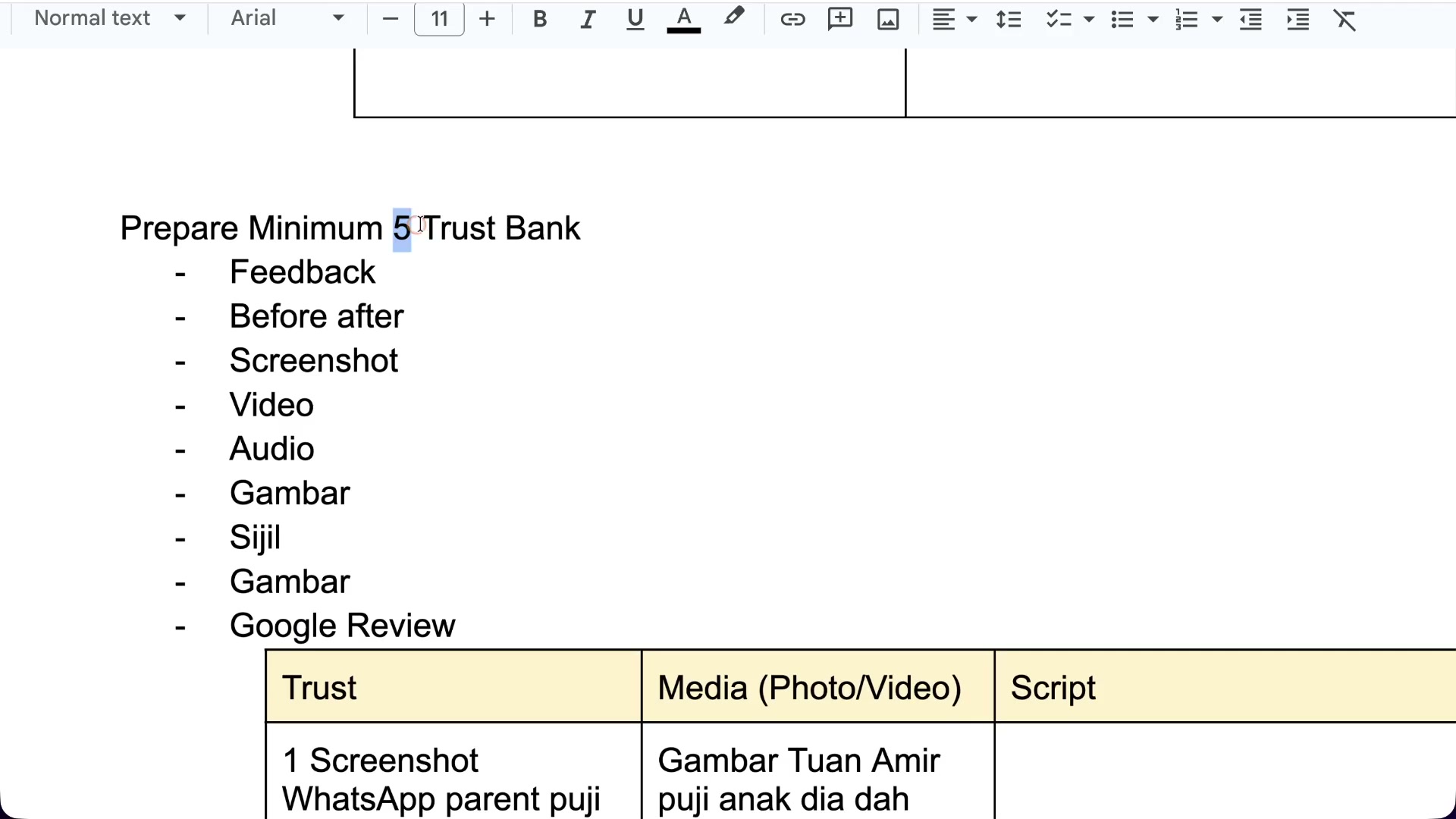Click the text align icon
The width and height of the screenshot is (1456, 819).
click(943, 19)
